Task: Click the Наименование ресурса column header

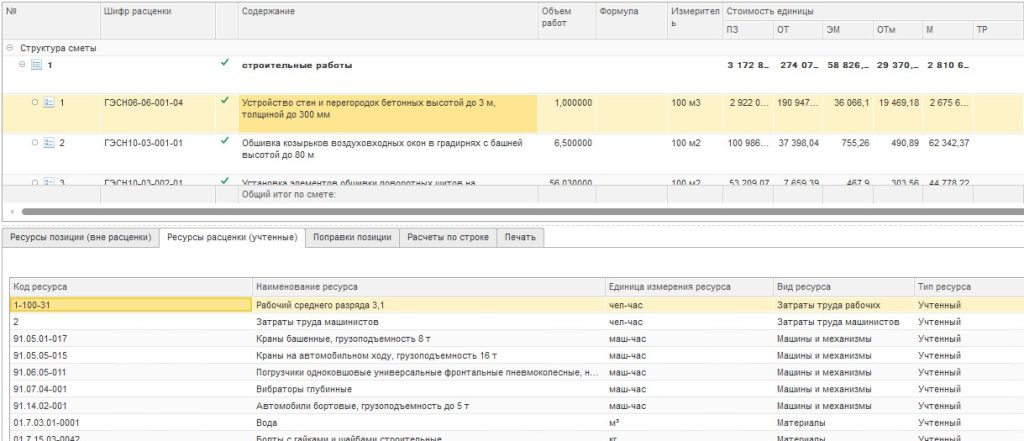Action: [x=305, y=287]
